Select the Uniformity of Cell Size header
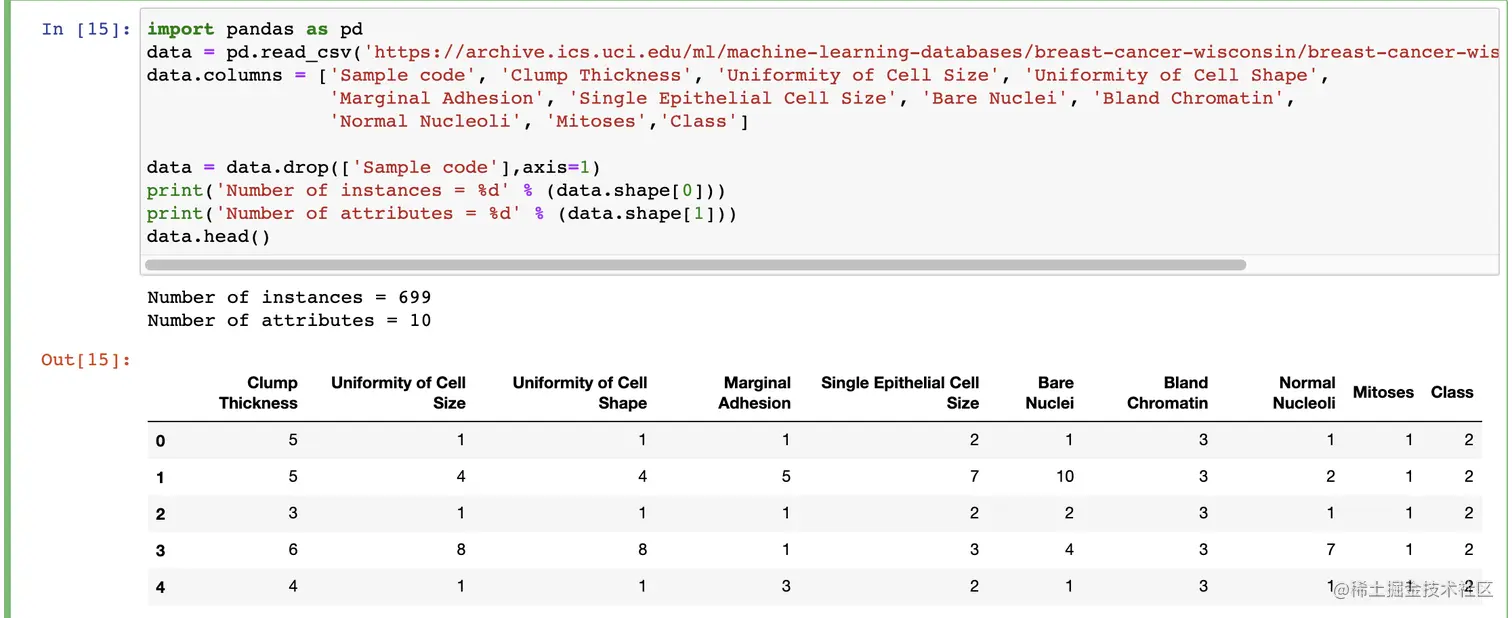The image size is (1512, 618). click(x=398, y=393)
